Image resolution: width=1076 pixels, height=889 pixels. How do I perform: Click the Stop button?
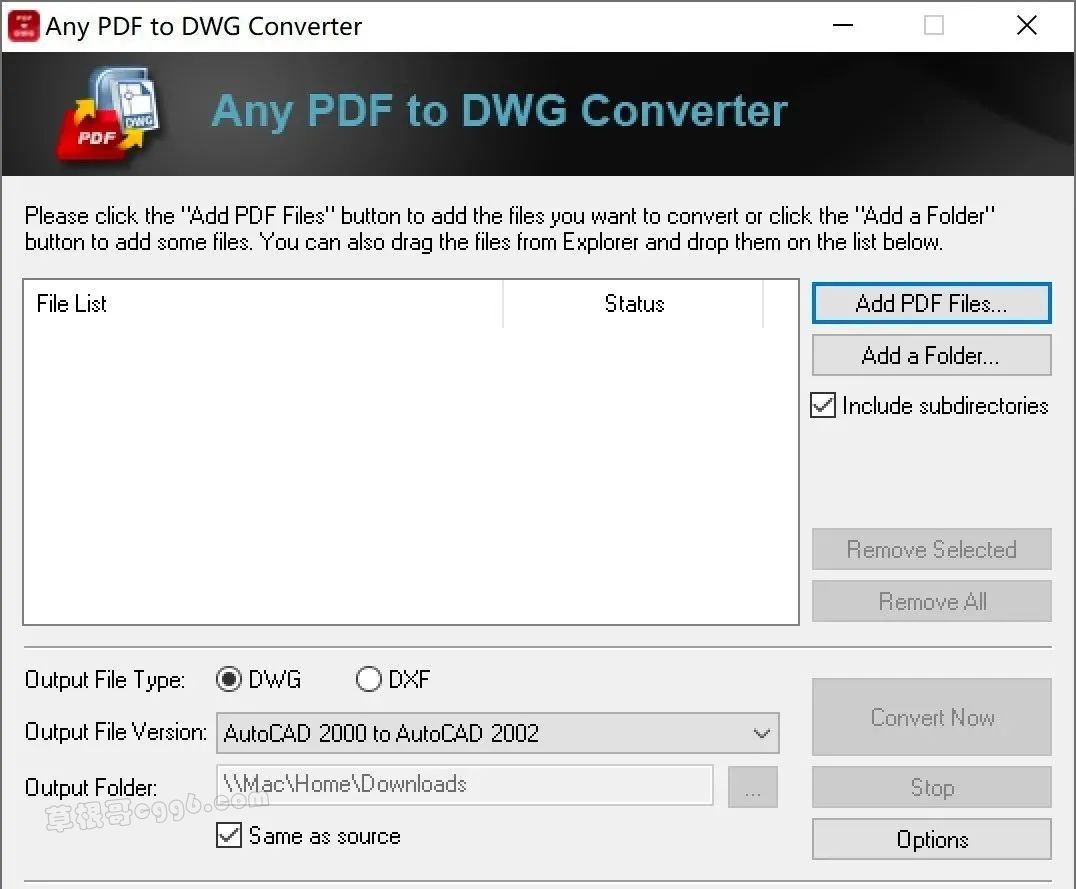[931, 787]
